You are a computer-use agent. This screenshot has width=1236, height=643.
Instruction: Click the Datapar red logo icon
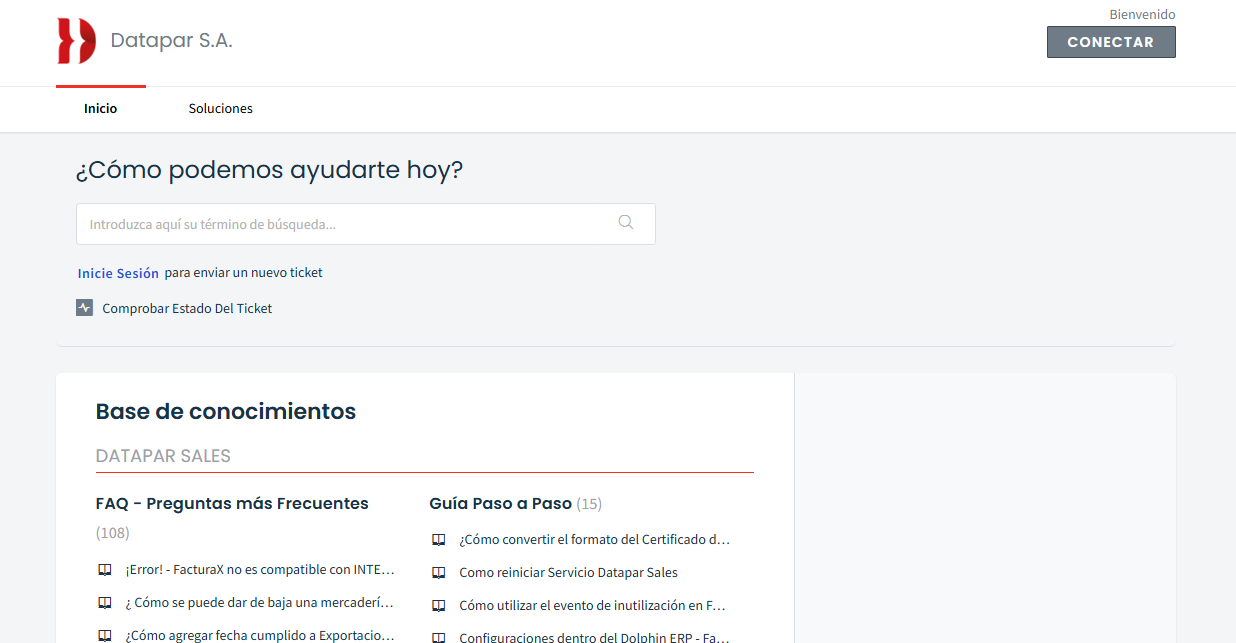pyautogui.click(x=76, y=41)
